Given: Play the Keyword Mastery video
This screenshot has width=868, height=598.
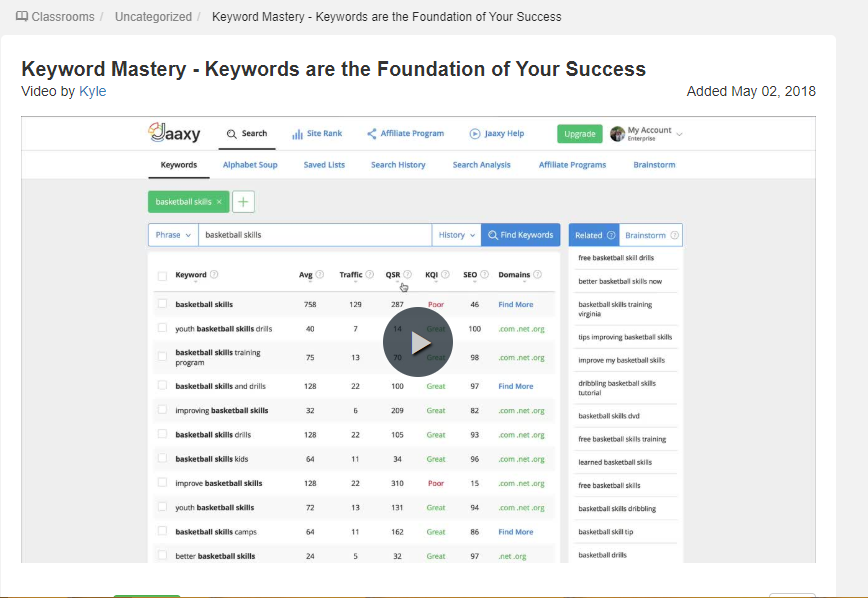Looking at the screenshot, I should pos(418,342).
